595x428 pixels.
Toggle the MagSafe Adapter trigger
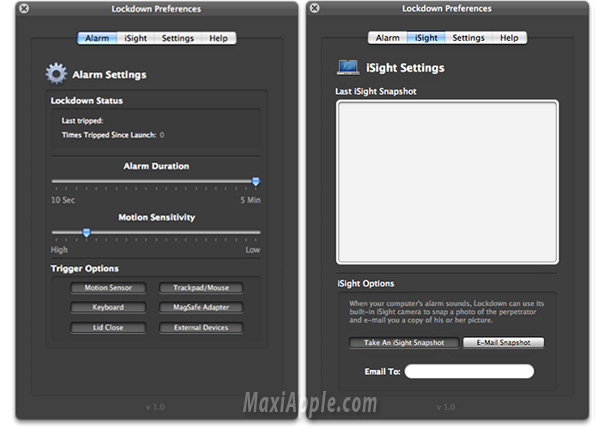tap(201, 307)
